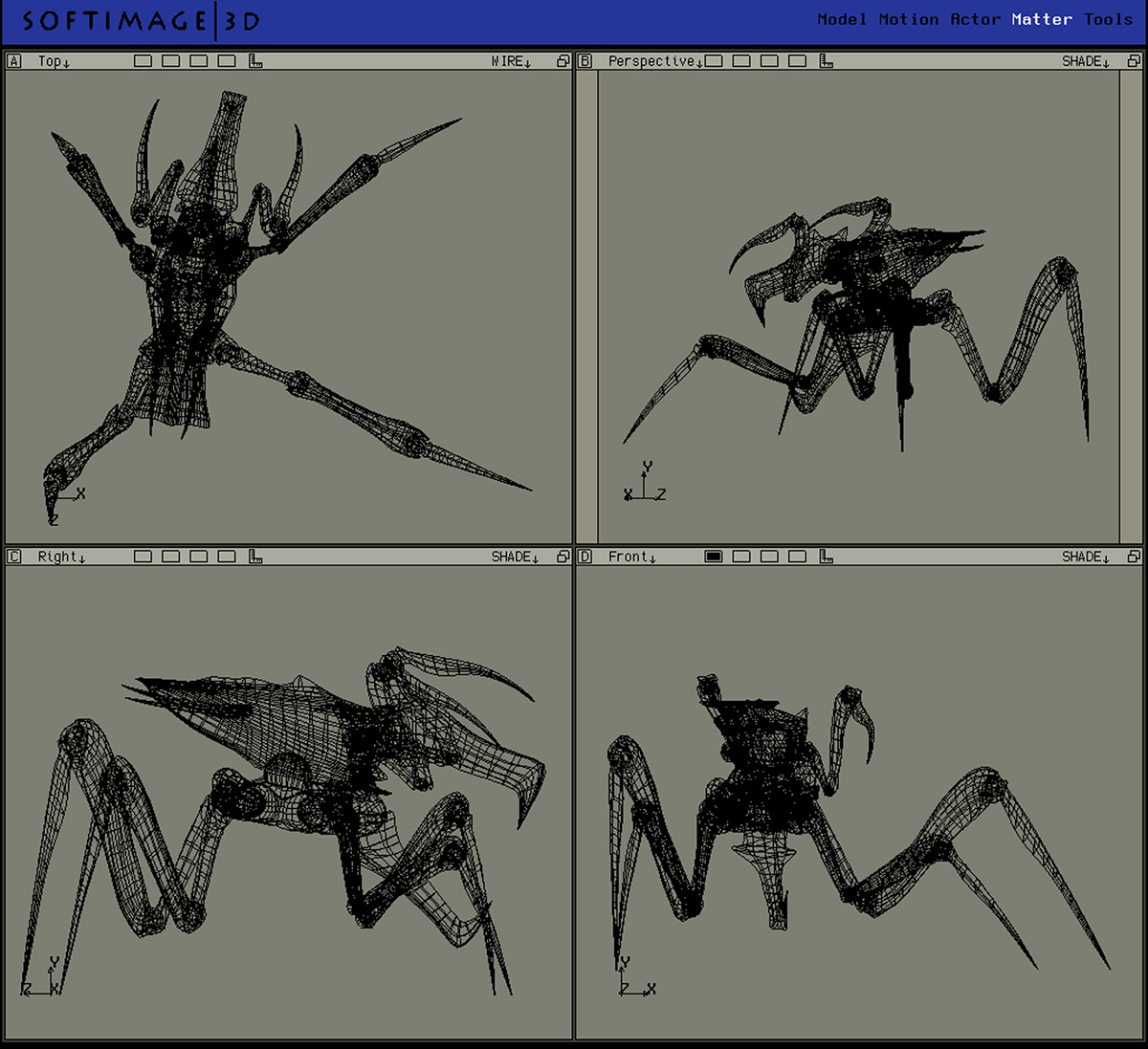Click the viewport A letter icon
Viewport: 1148px width, 1049px height.
tap(14, 61)
